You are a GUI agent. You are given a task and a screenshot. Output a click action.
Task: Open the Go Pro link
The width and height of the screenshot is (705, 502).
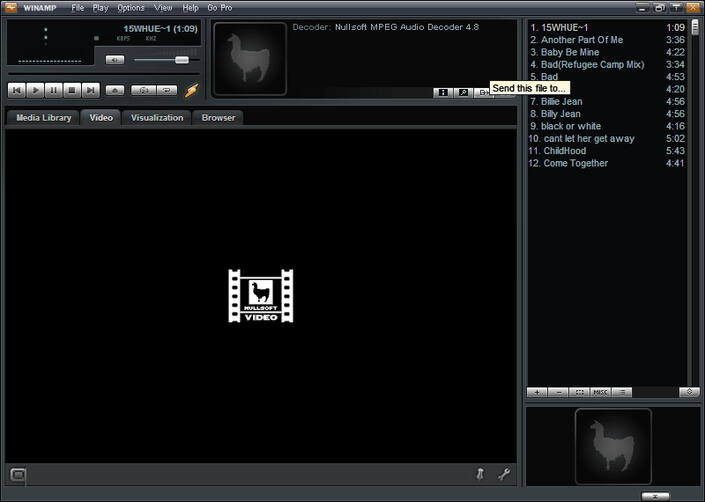coord(220,8)
